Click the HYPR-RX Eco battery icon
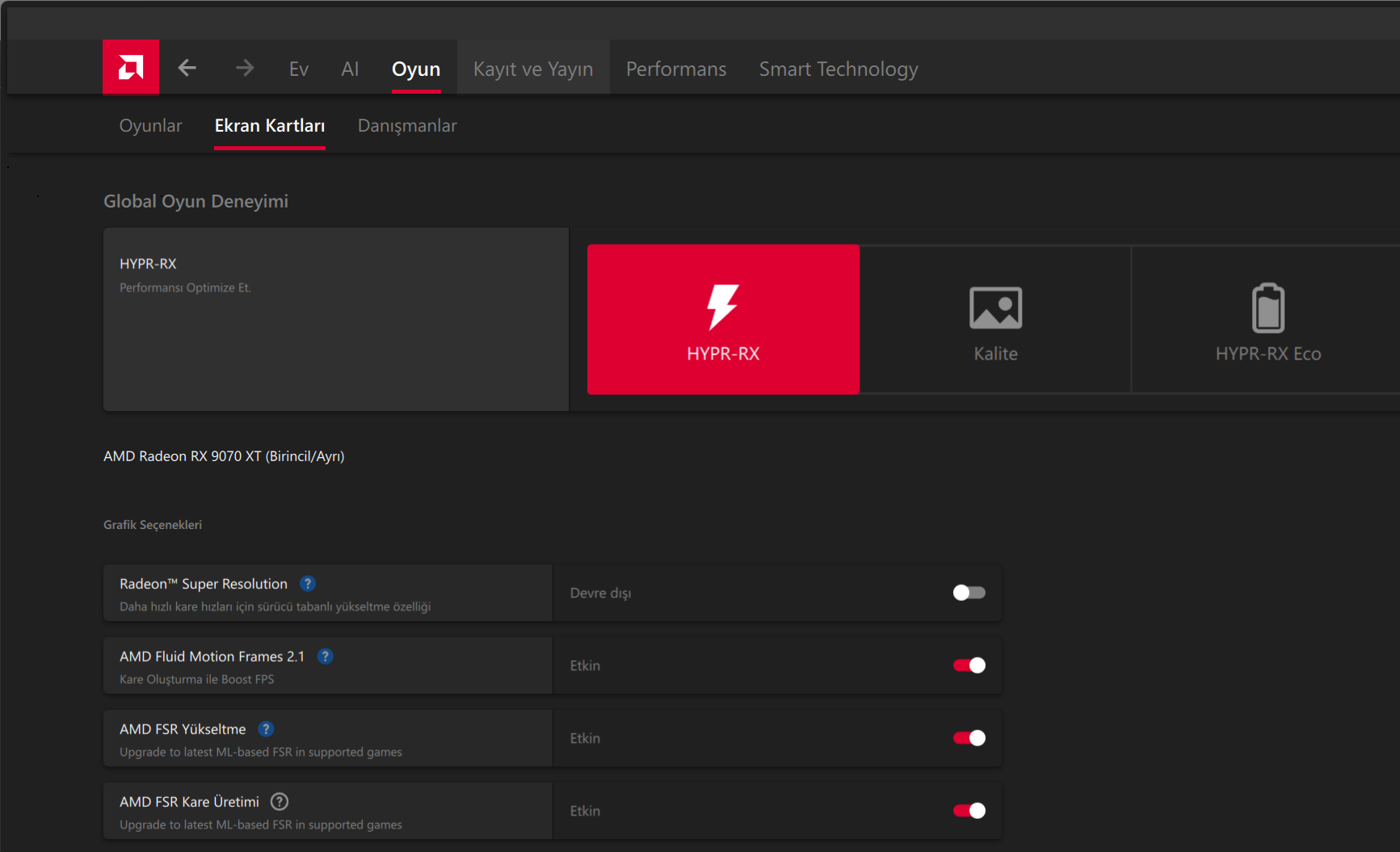This screenshot has height=852, width=1400. 1268,308
